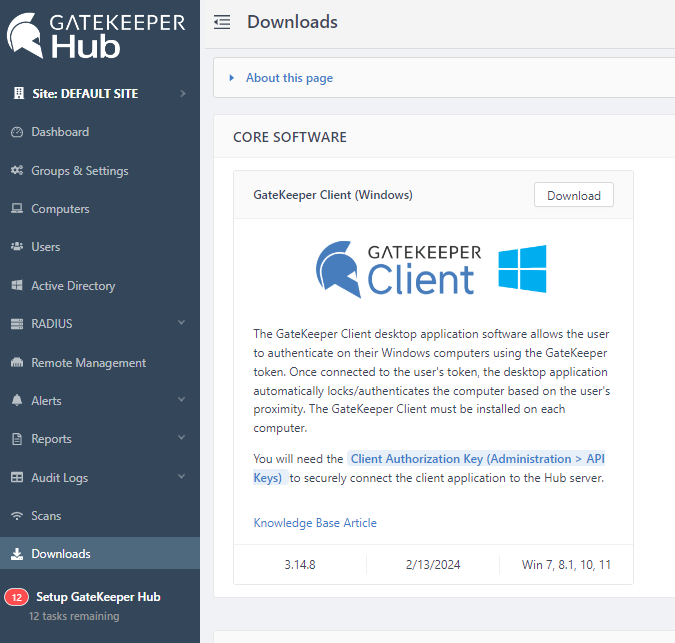This screenshot has width=675, height=643.
Task: Click the Scans wifi icon
Action: [x=17, y=516]
